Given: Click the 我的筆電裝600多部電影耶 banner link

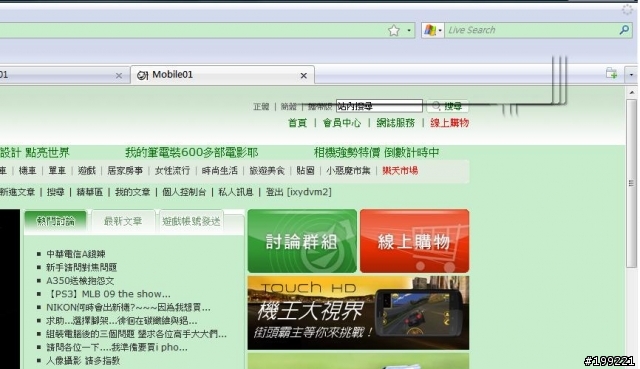Looking at the screenshot, I should click(x=191, y=153).
